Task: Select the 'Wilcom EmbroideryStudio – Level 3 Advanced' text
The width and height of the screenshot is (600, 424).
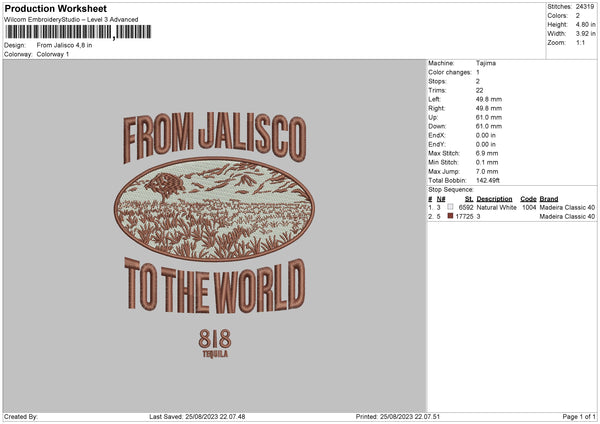Action: point(71,20)
